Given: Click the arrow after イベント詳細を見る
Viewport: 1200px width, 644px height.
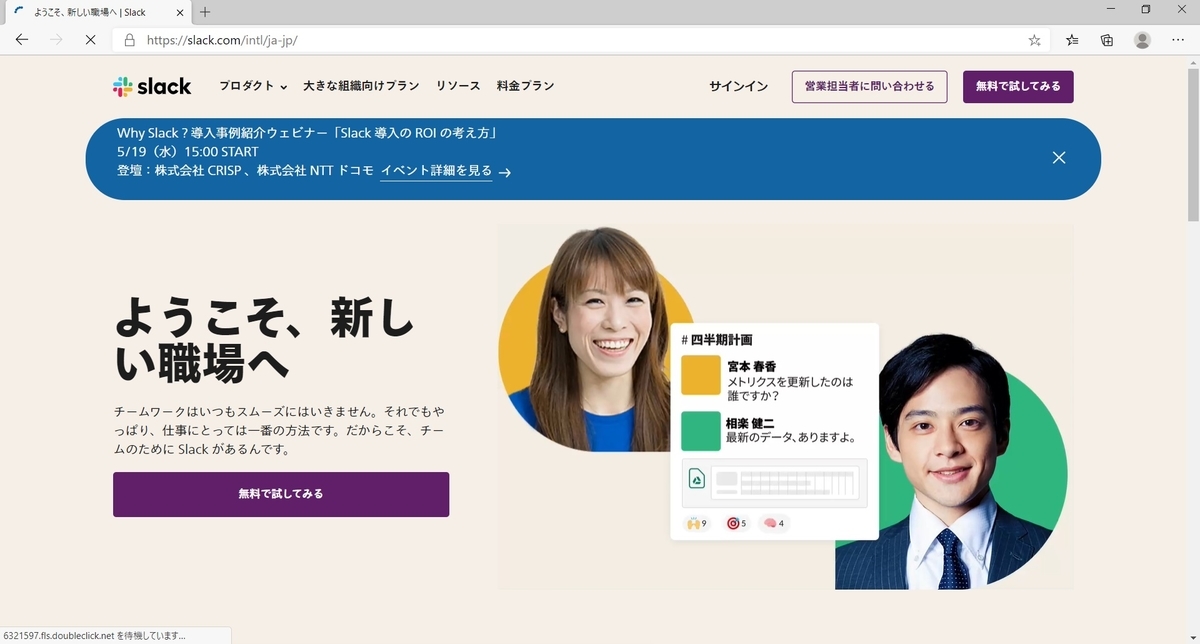Looking at the screenshot, I should pyautogui.click(x=505, y=172).
